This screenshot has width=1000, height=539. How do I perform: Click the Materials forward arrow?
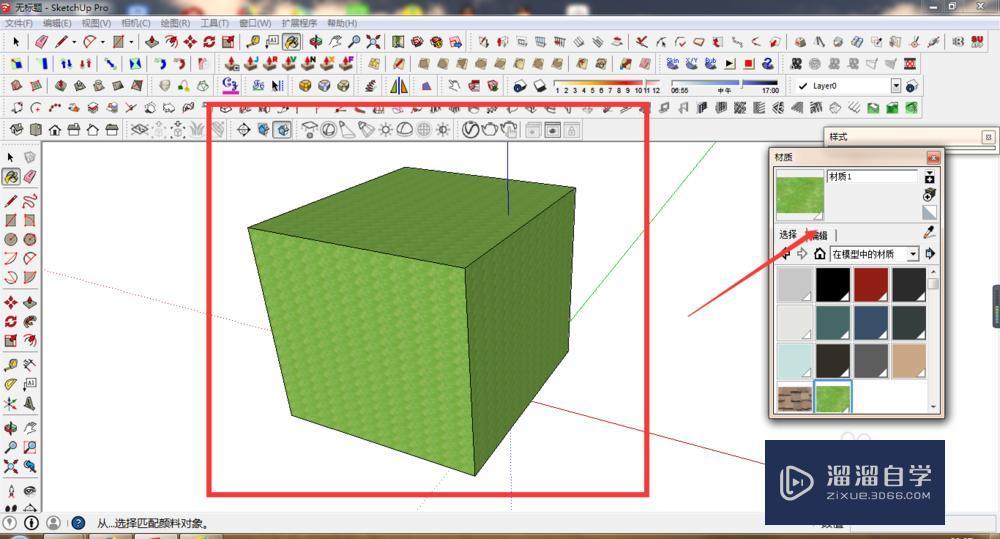click(x=802, y=254)
